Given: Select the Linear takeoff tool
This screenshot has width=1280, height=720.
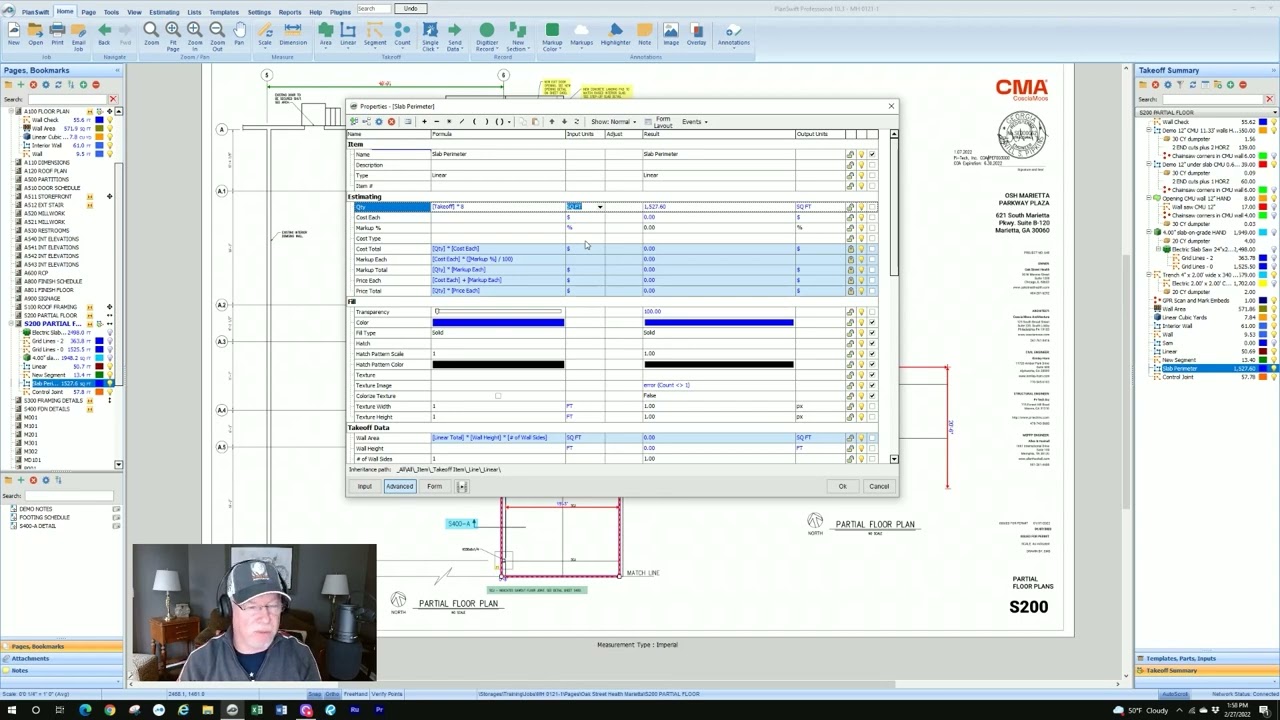Looking at the screenshot, I should point(348,34).
